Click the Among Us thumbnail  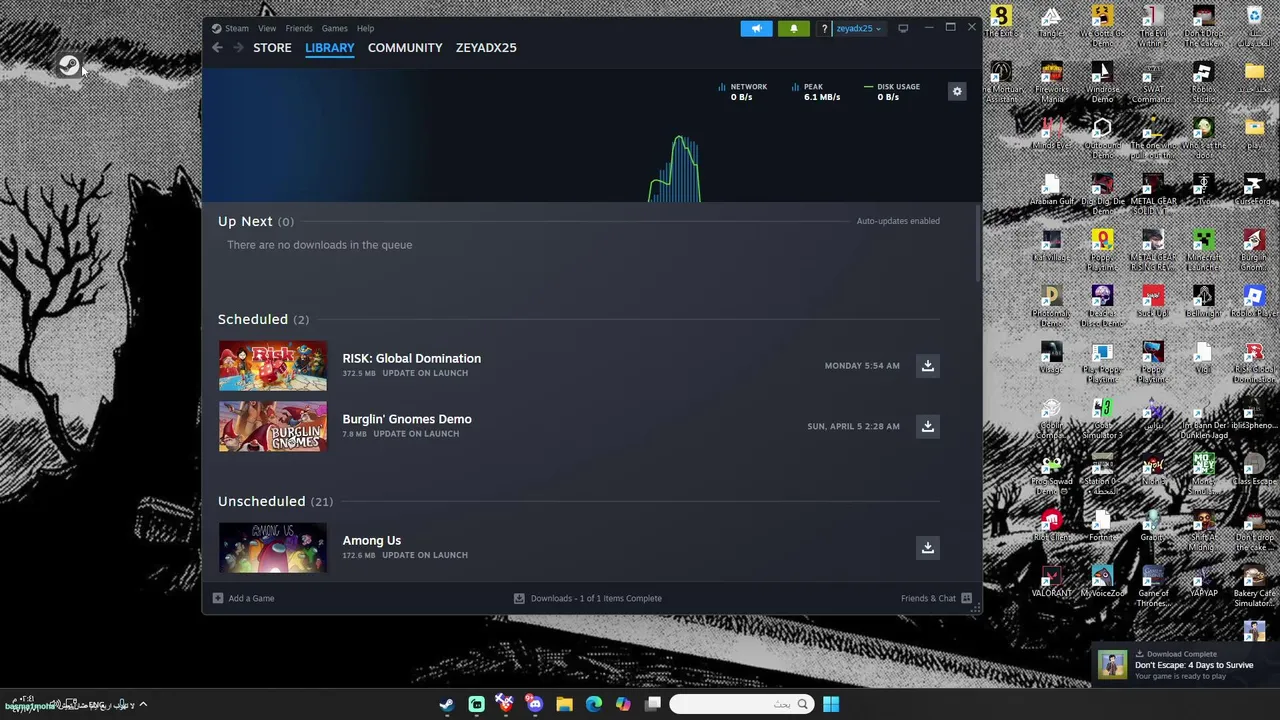pos(273,547)
